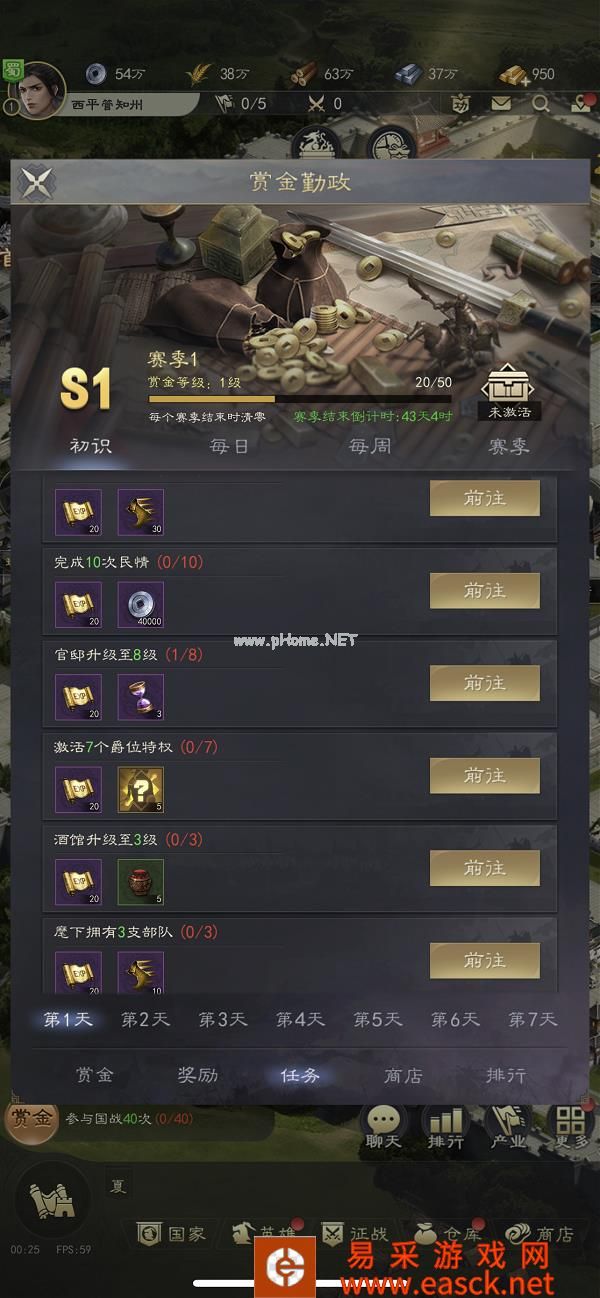Tap the search magnifier icon
Viewport: 600px width, 1298px height.
coord(541,103)
